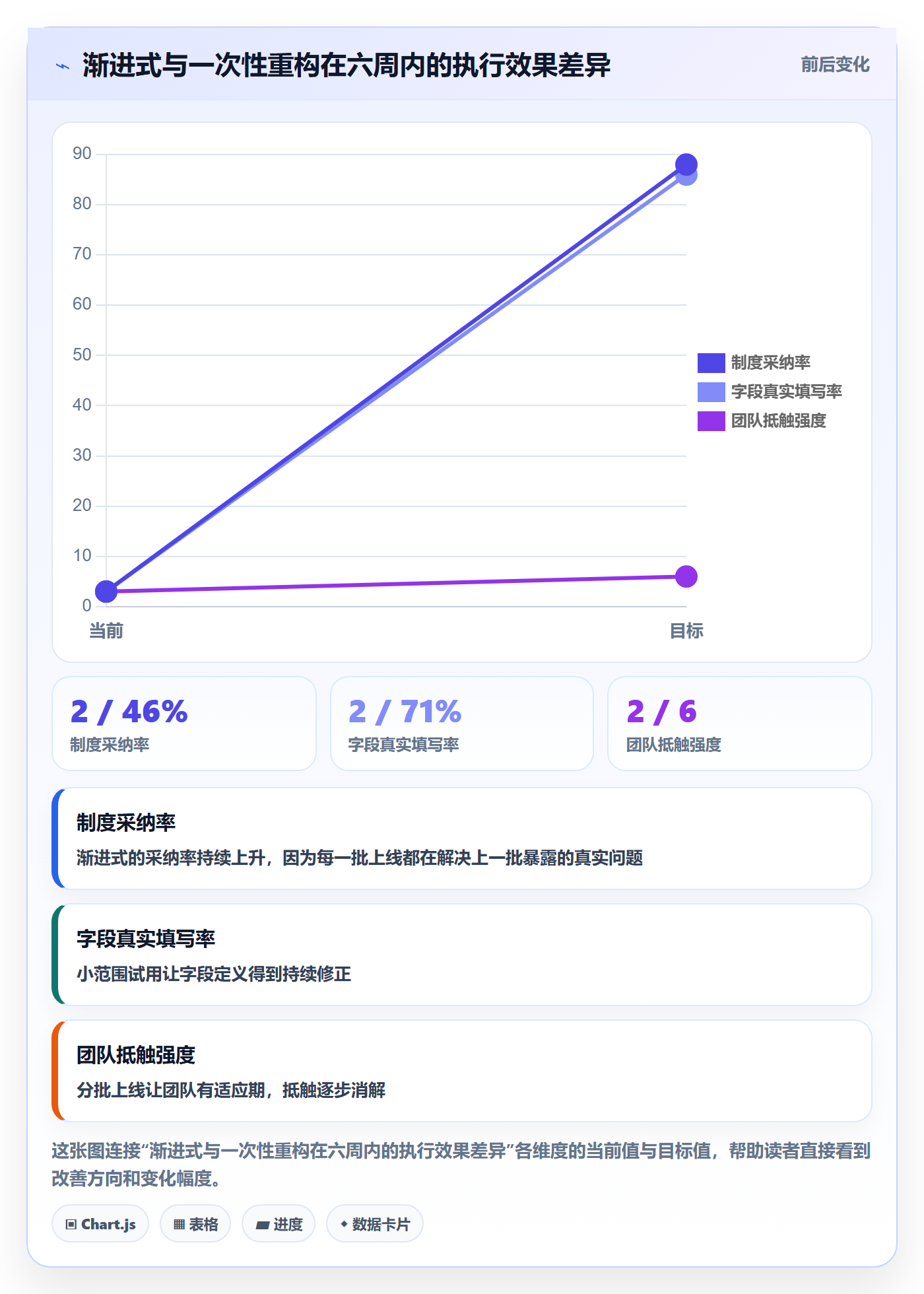
Task: Click the text 分批上线让团队有适应期，抵触逐步消解
Action: (x=231, y=1090)
